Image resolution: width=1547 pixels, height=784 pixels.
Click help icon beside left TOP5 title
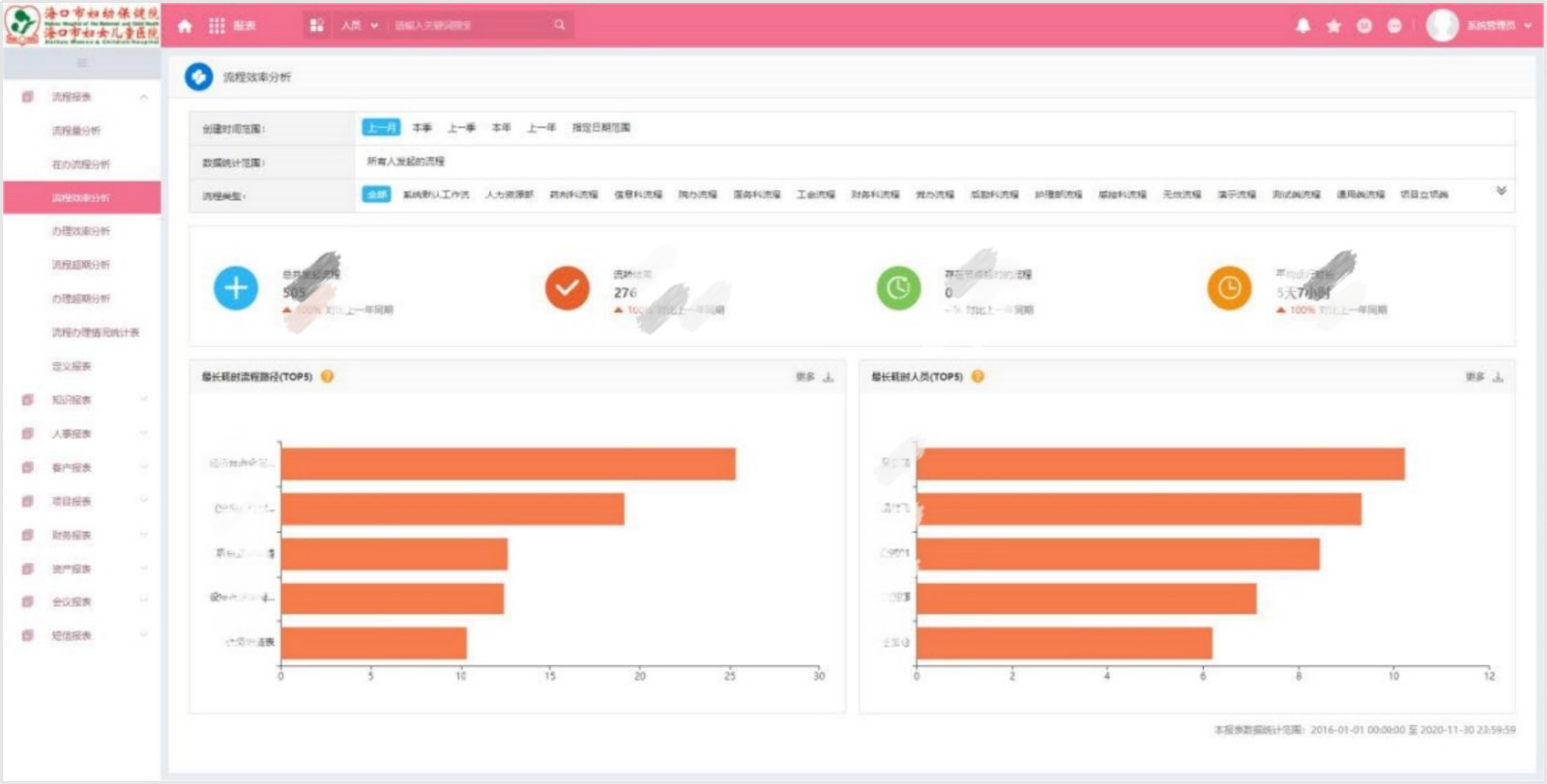(x=327, y=377)
